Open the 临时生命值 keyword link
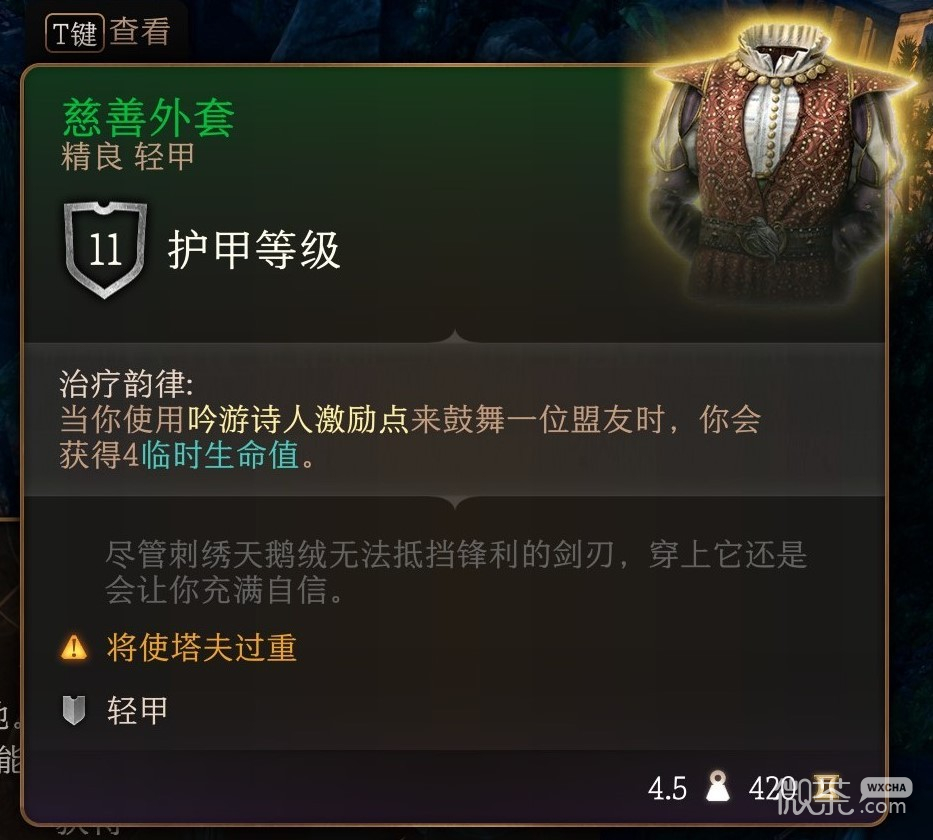Screen dimensions: 933x840 (220, 456)
